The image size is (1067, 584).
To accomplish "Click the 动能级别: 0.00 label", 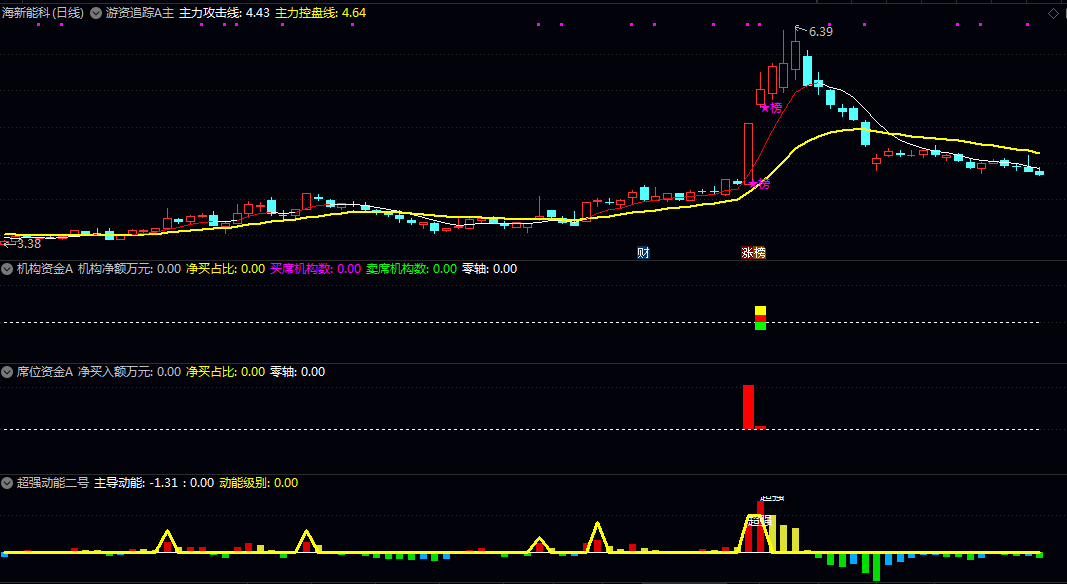I will pyautogui.click(x=259, y=483).
